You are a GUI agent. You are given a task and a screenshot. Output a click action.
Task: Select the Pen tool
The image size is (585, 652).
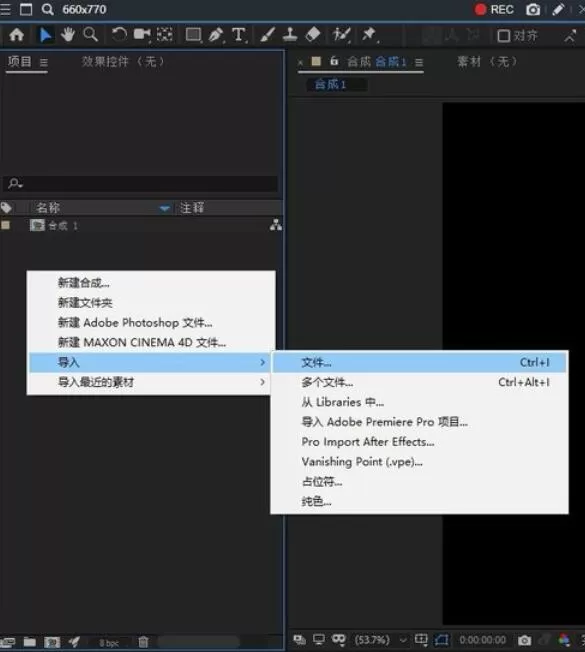click(x=216, y=35)
